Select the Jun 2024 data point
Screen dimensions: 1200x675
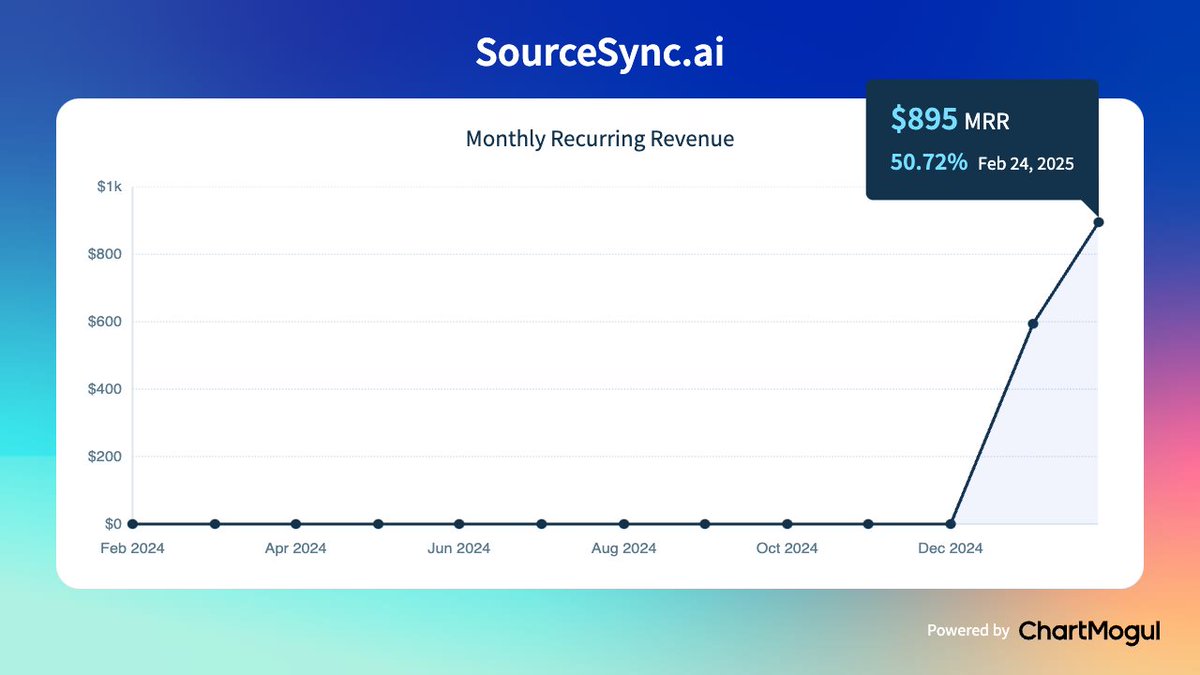coord(459,523)
